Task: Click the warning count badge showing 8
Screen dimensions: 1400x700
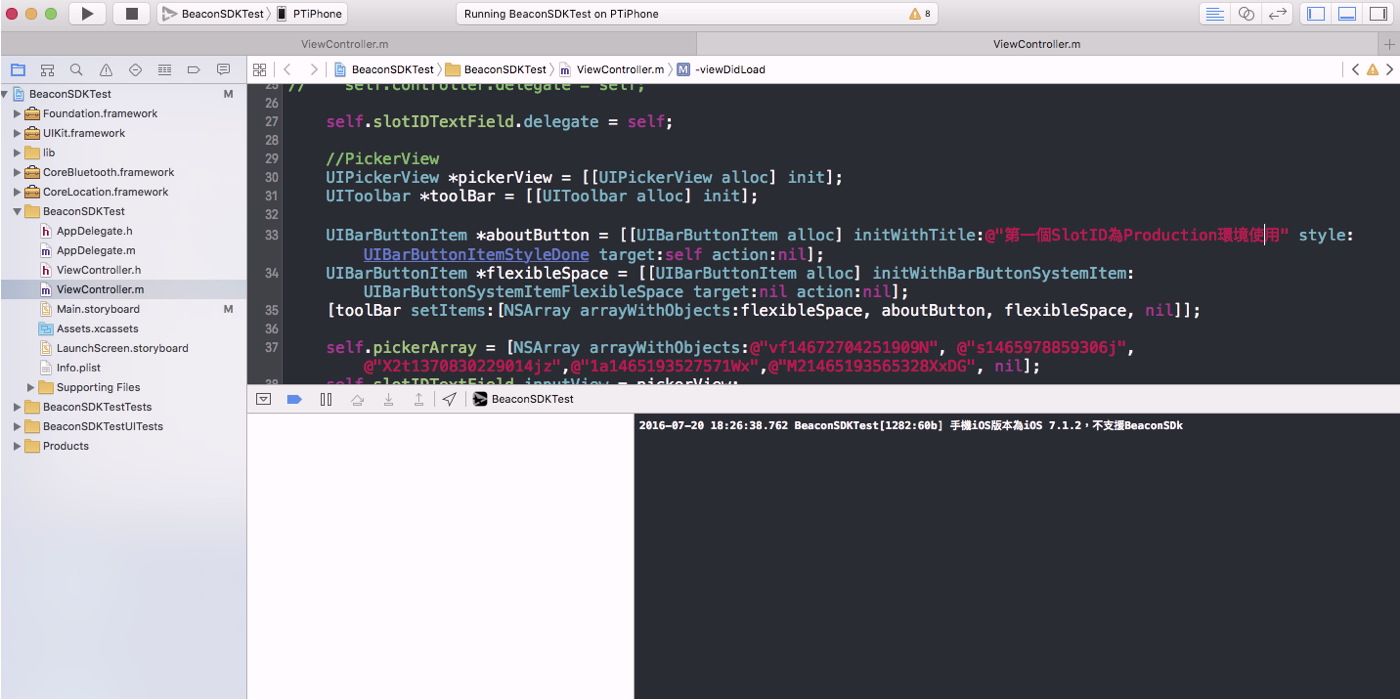Action: click(920, 14)
